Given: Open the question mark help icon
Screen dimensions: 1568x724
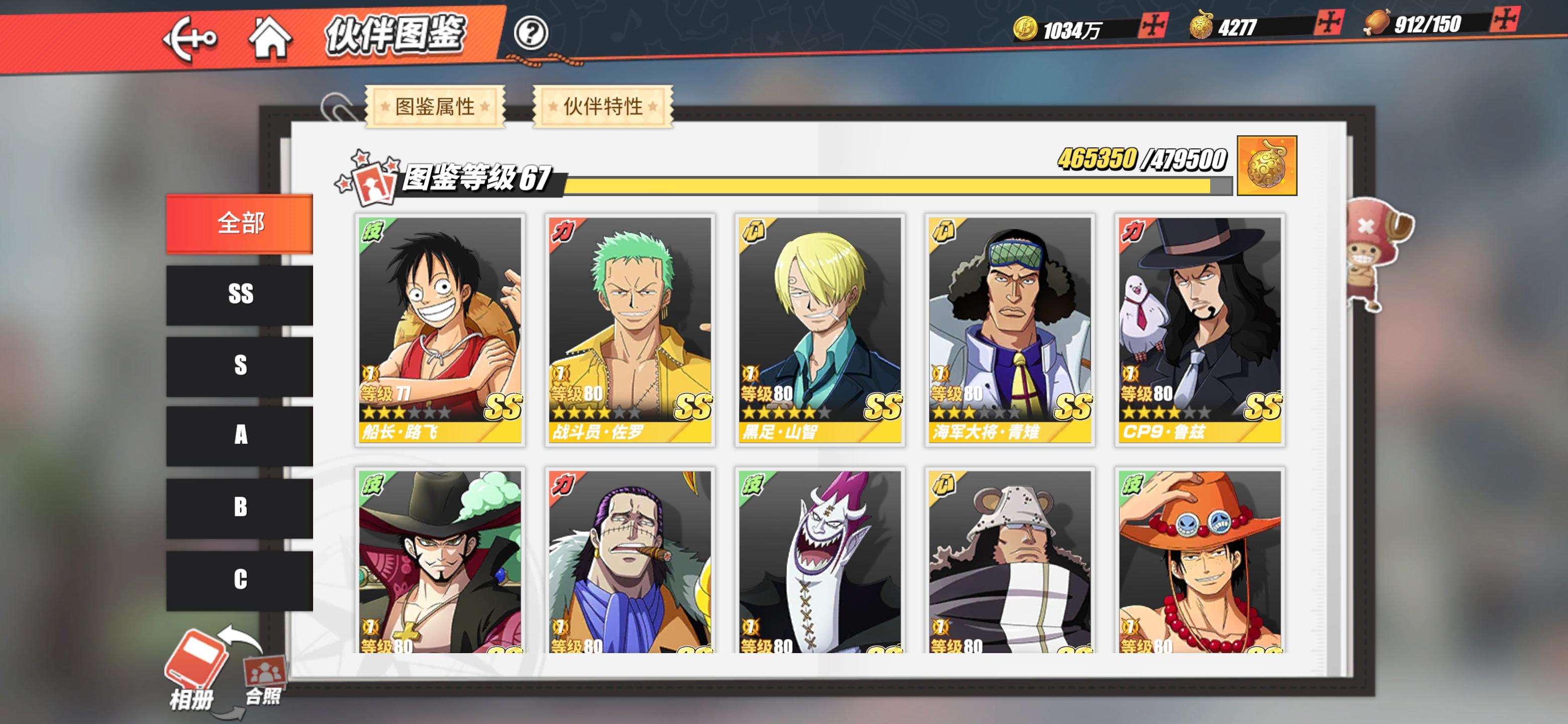Looking at the screenshot, I should (531, 33).
